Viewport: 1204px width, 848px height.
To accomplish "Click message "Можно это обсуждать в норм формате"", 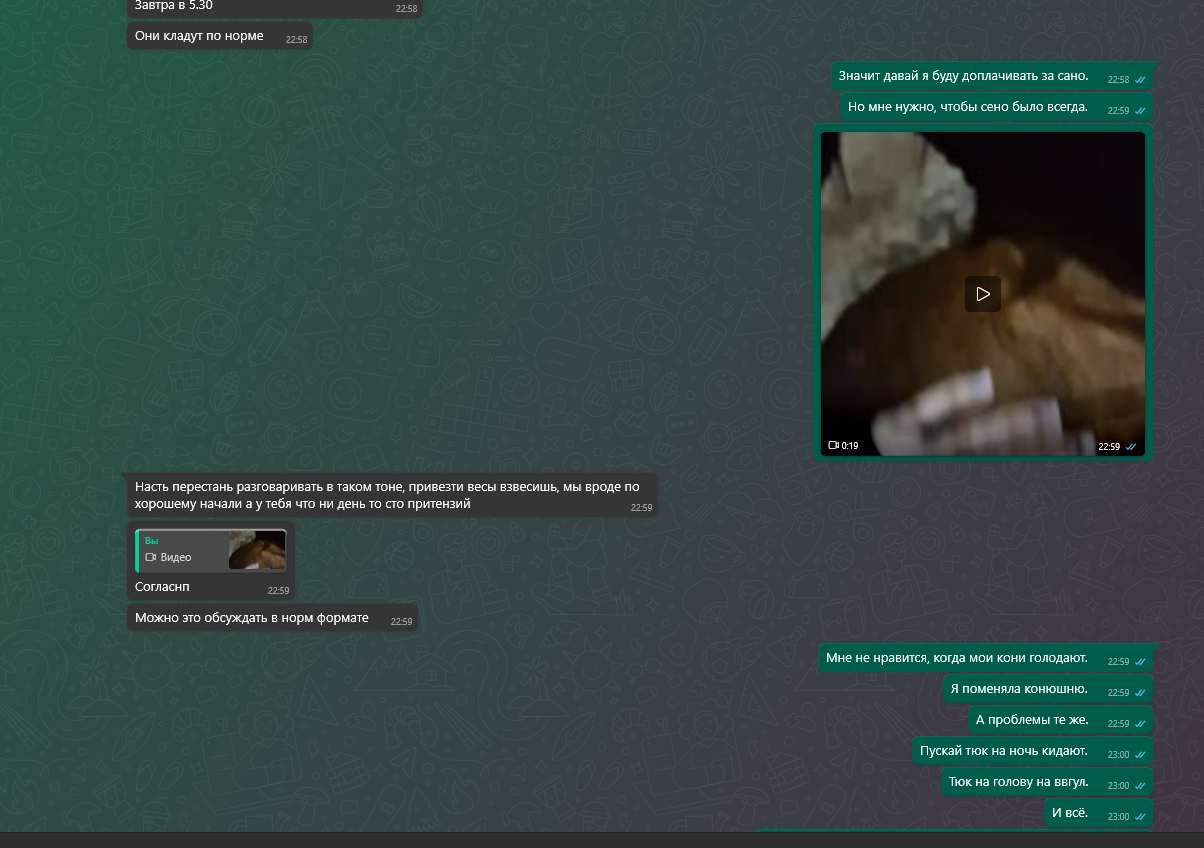I will (x=252, y=618).
